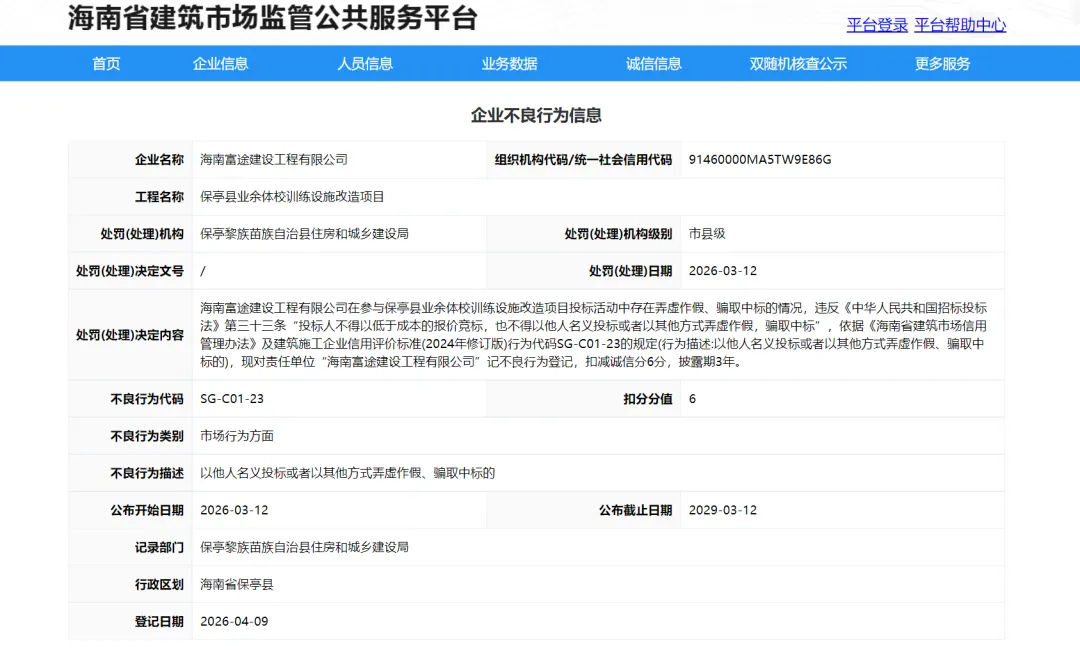Select company name 海南富途建设工程有限公司 value

(x=273, y=159)
